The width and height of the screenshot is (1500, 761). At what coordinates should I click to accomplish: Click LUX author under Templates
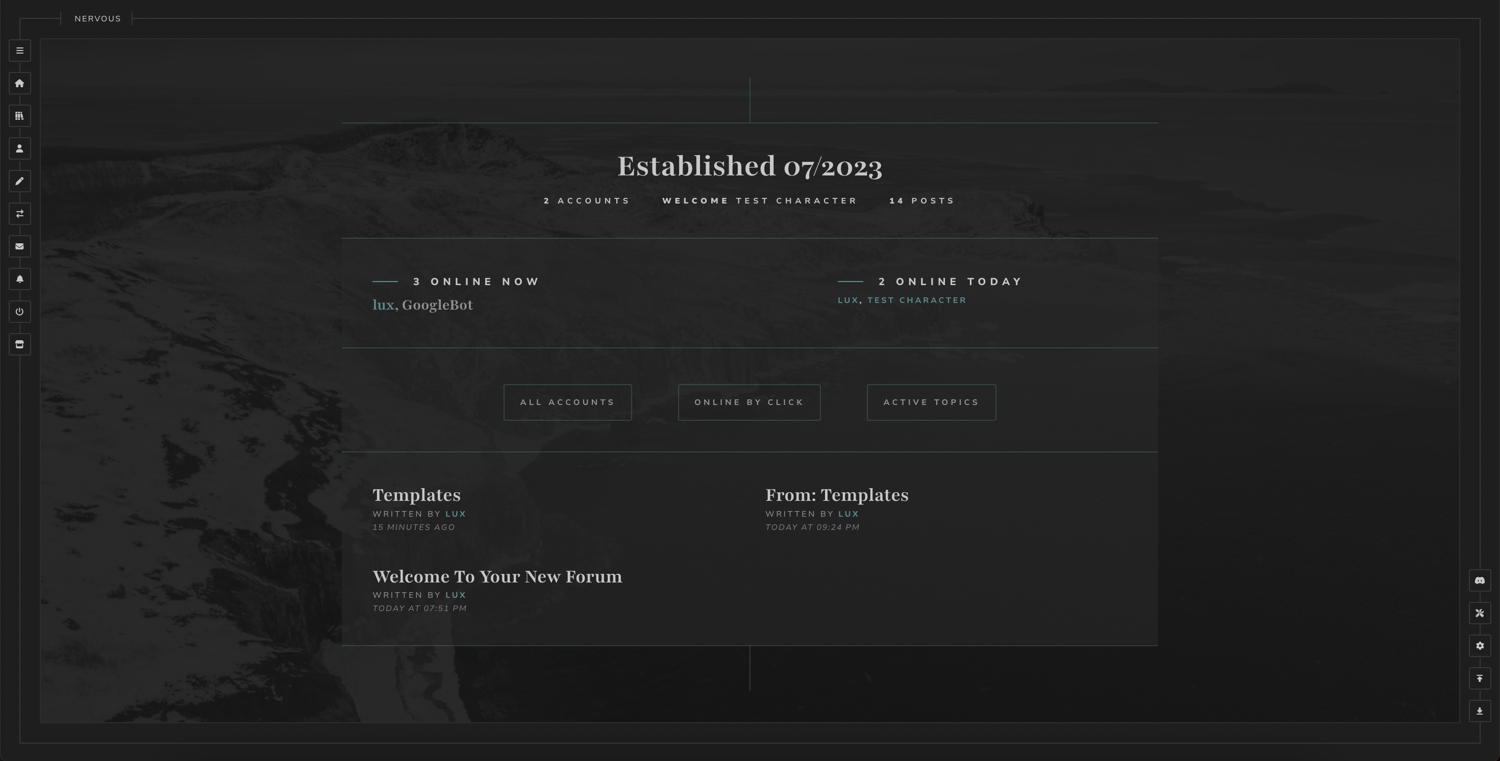point(456,514)
